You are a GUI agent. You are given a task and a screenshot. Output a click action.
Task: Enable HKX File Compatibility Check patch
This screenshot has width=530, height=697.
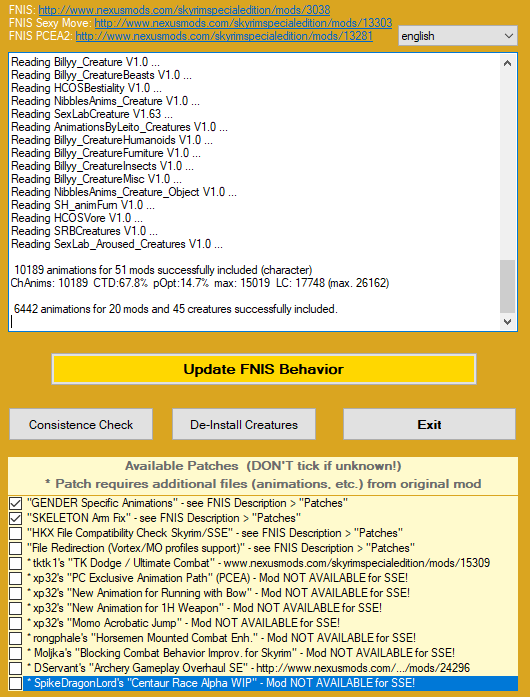tap(16, 533)
